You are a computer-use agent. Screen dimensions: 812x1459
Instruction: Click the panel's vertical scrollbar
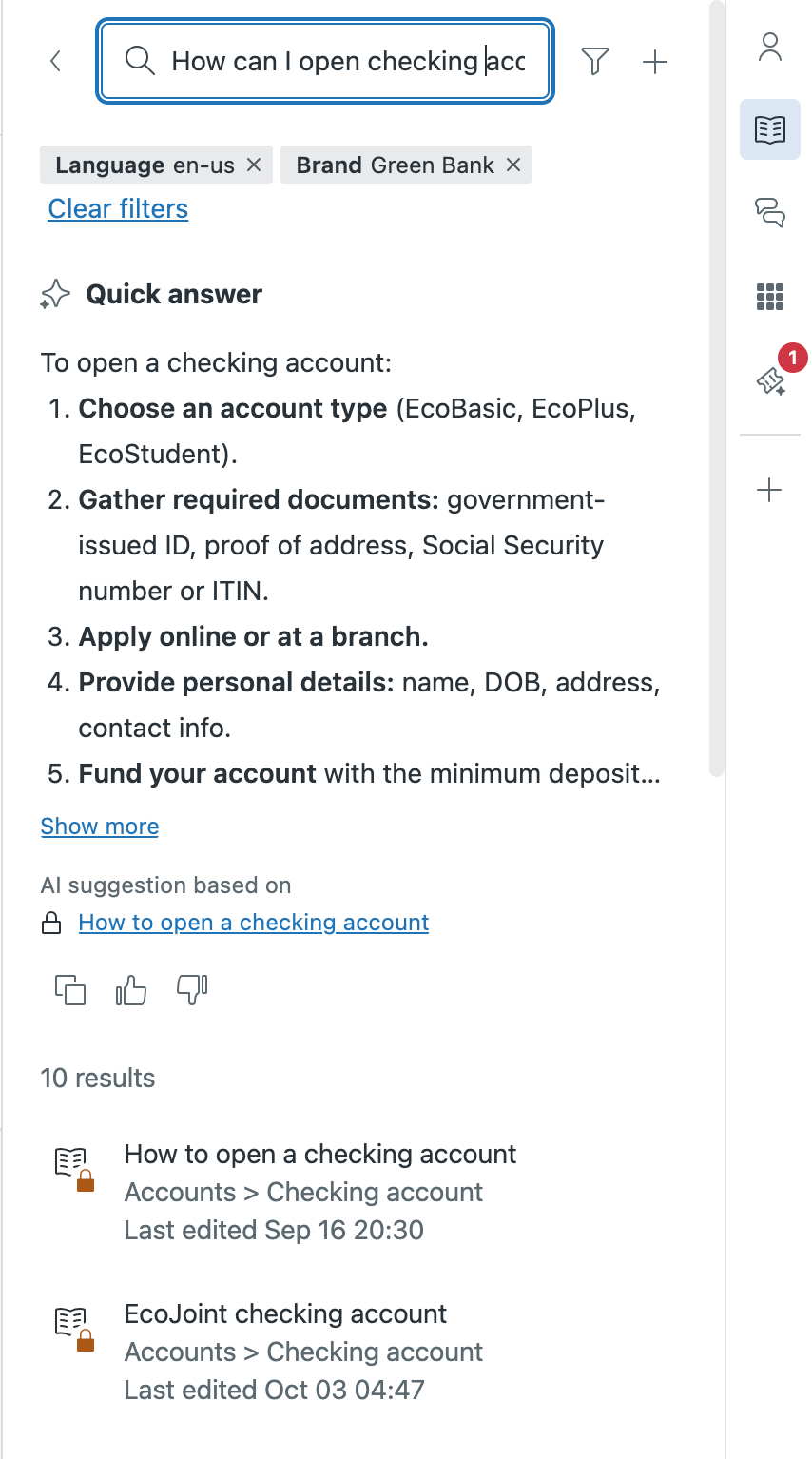(x=717, y=380)
